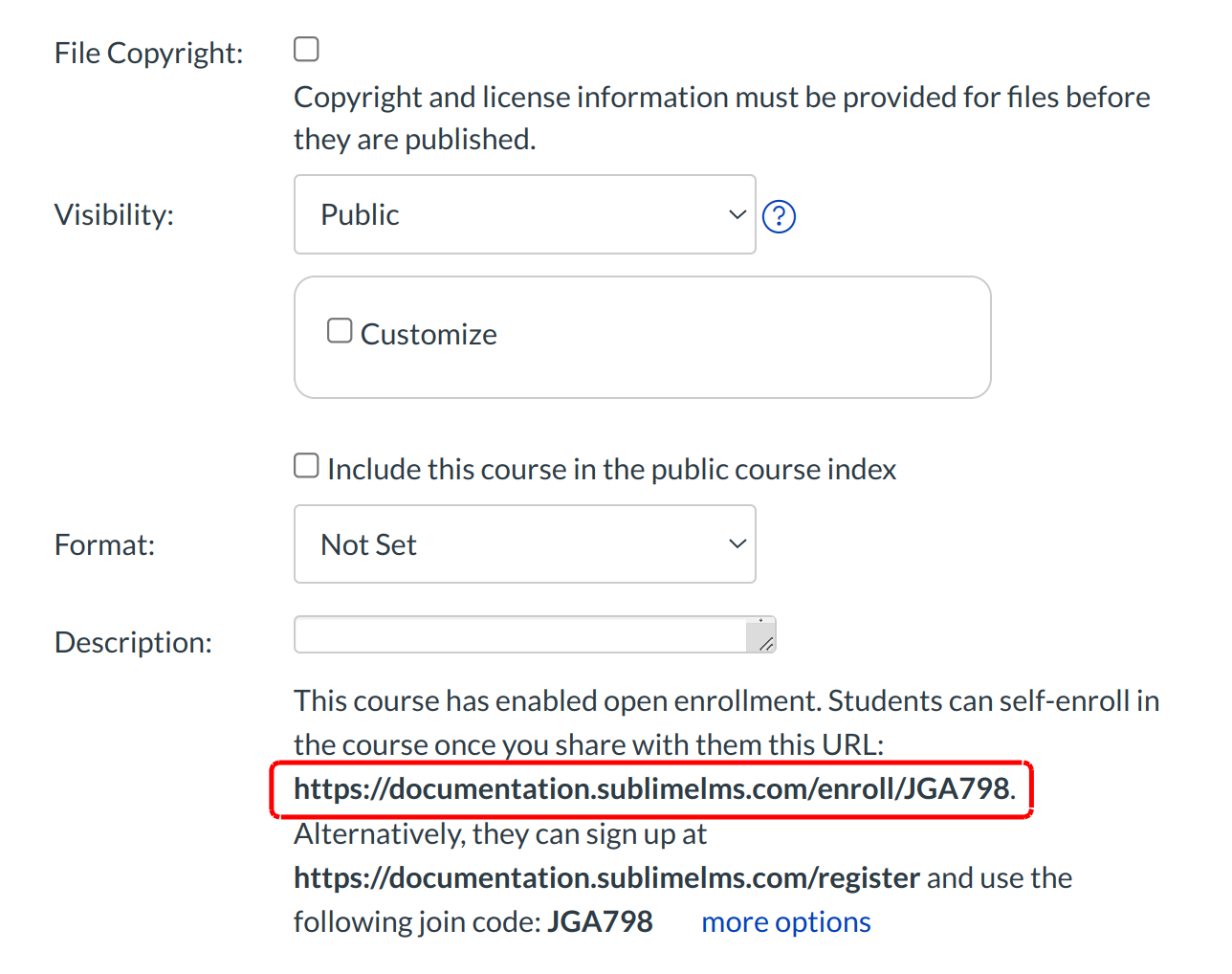Check the Customize visibility option
The height and width of the screenshot is (974, 1232).
[x=340, y=329]
